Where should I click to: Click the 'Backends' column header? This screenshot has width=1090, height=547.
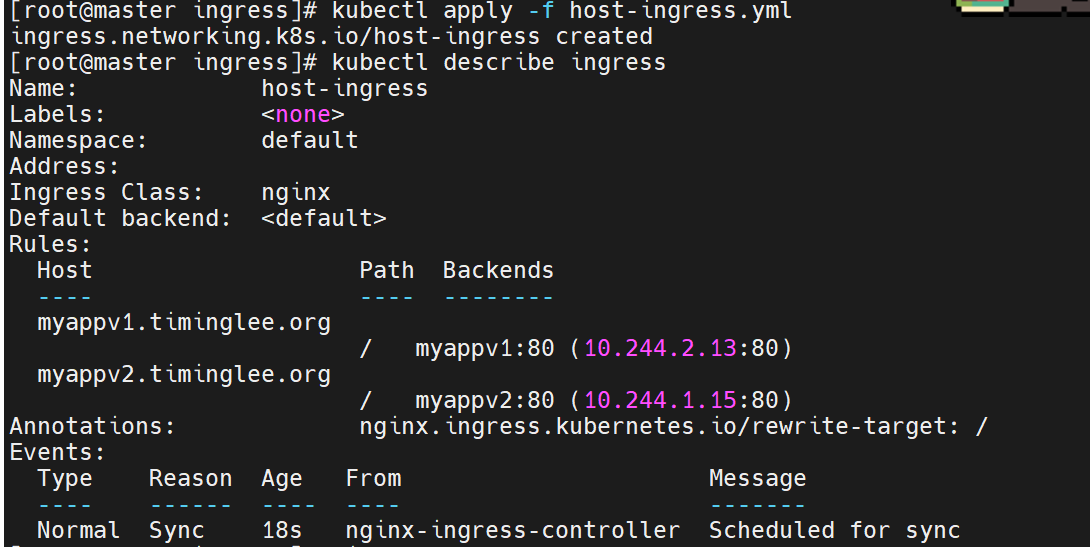pyautogui.click(x=498, y=270)
